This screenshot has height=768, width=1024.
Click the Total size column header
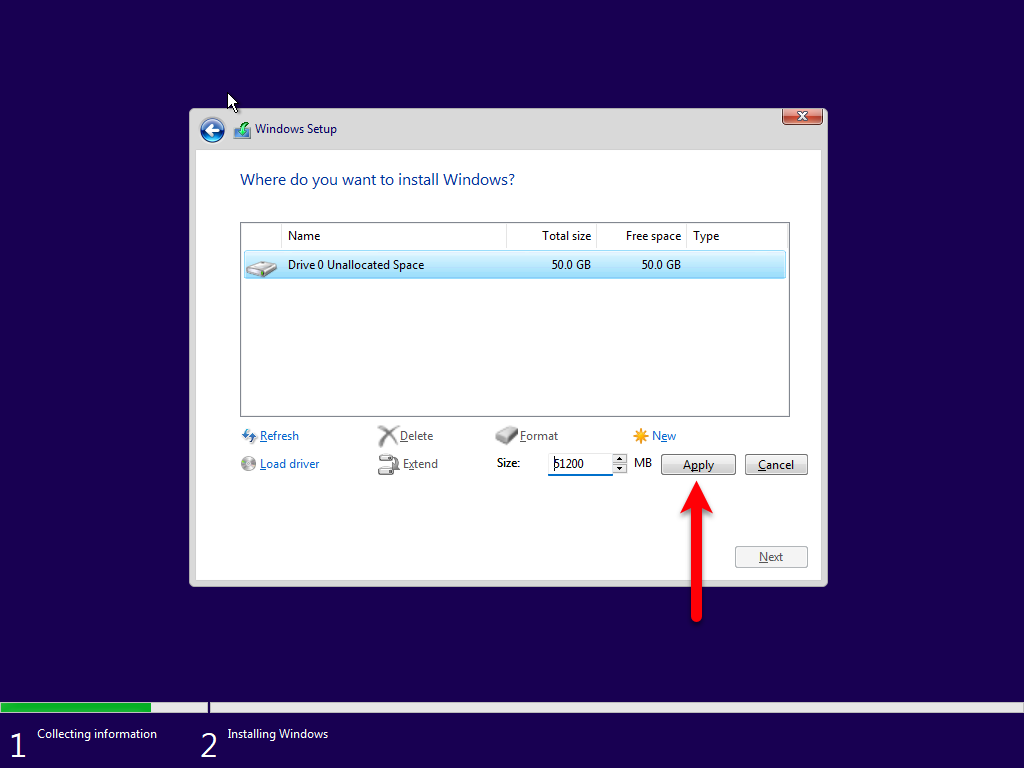[552, 236]
